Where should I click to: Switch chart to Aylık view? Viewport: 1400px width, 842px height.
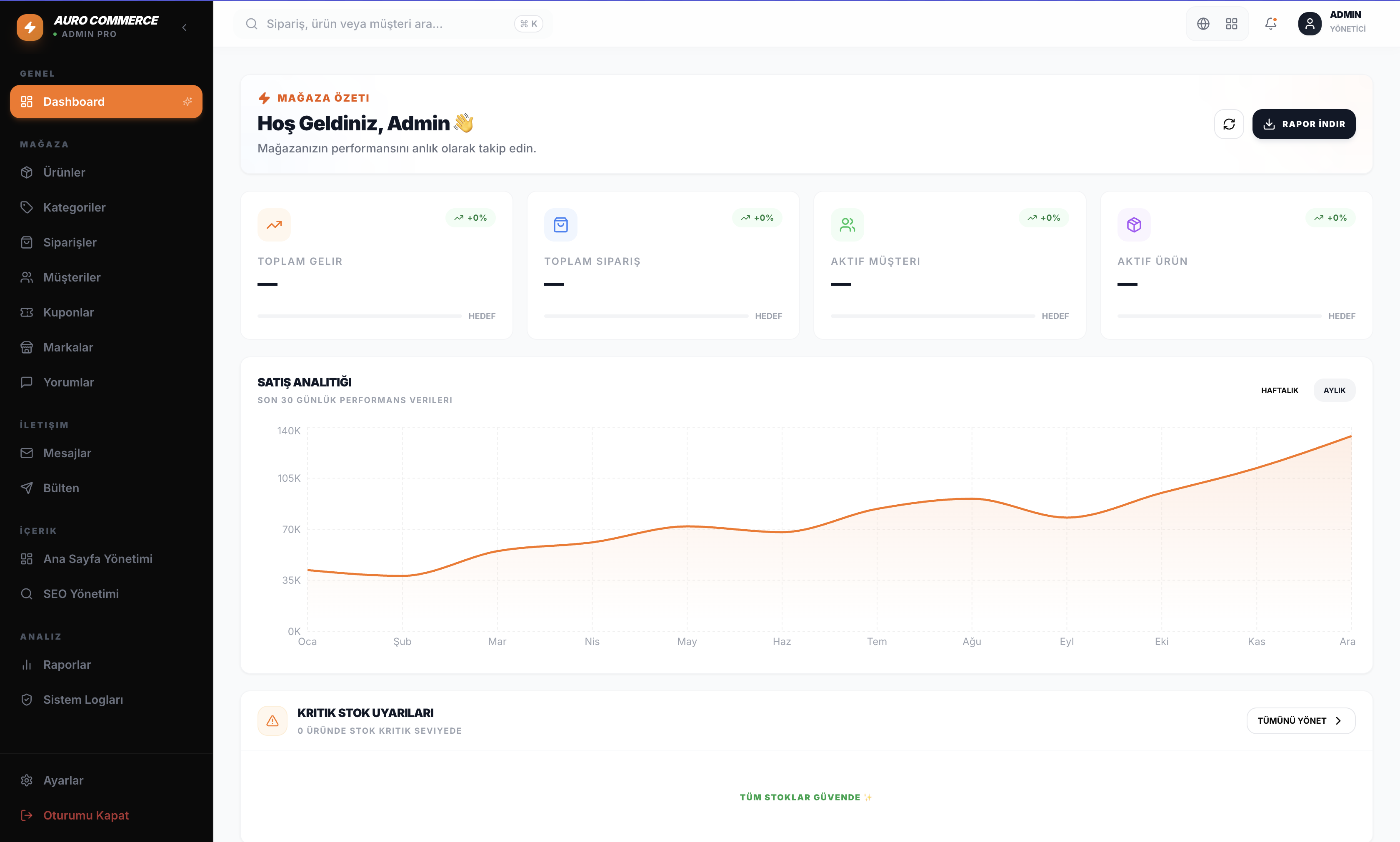click(x=1334, y=390)
